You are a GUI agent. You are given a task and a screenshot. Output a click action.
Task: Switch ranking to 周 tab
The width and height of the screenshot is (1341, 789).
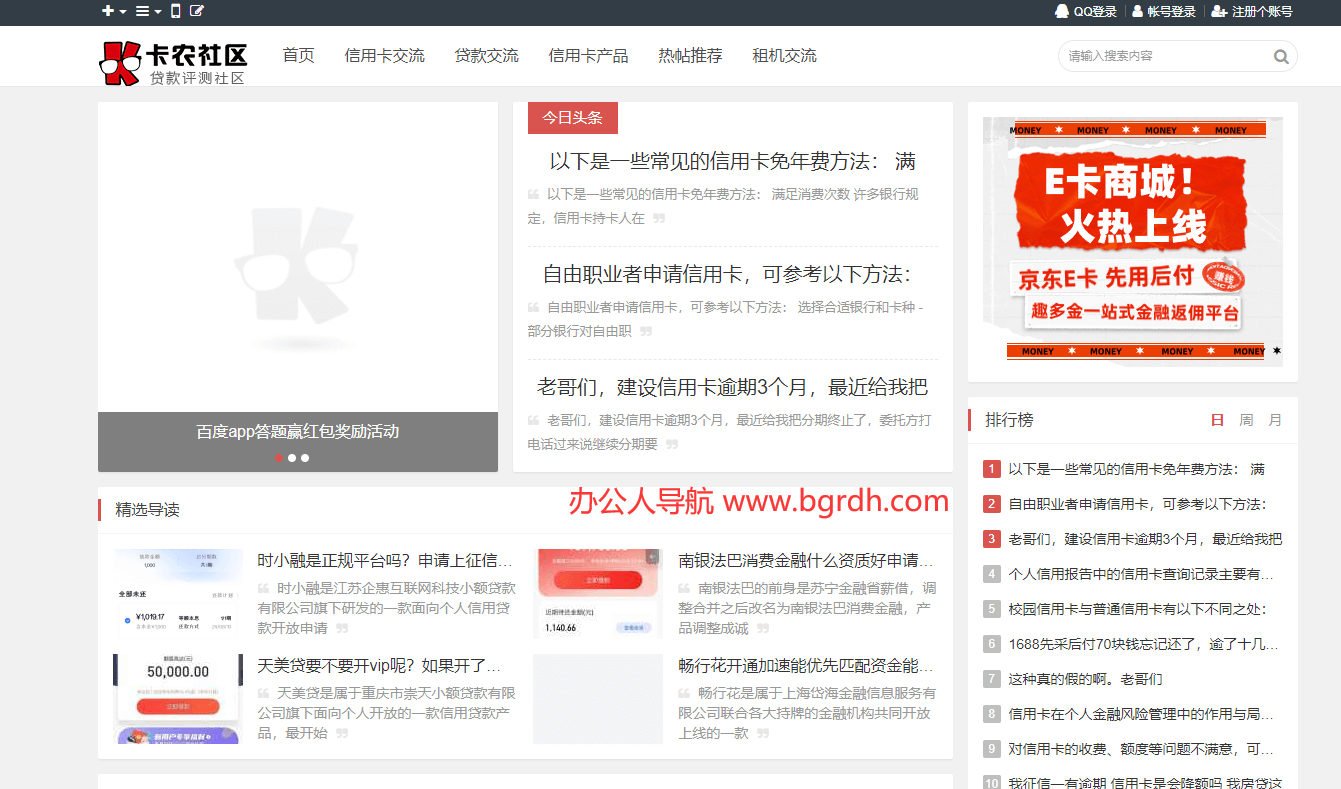[x=1246, y=420]
